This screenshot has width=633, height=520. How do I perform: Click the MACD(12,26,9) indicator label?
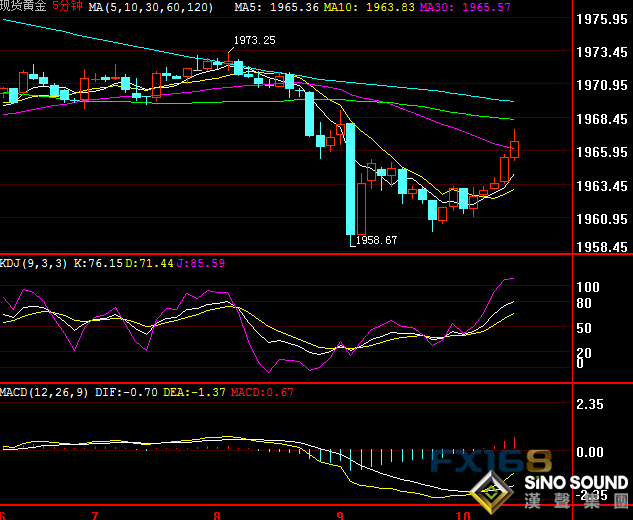43,391
